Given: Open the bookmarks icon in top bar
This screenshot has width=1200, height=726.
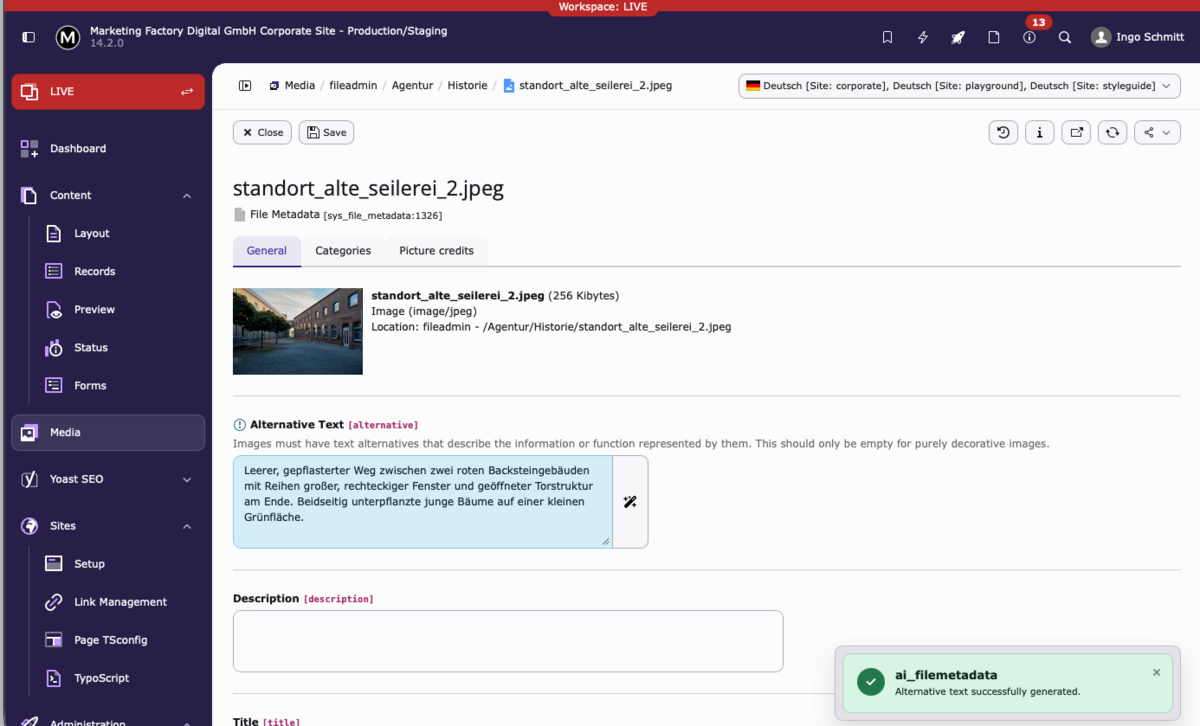Looking at the screenshot, I should [x=887, y=37].
